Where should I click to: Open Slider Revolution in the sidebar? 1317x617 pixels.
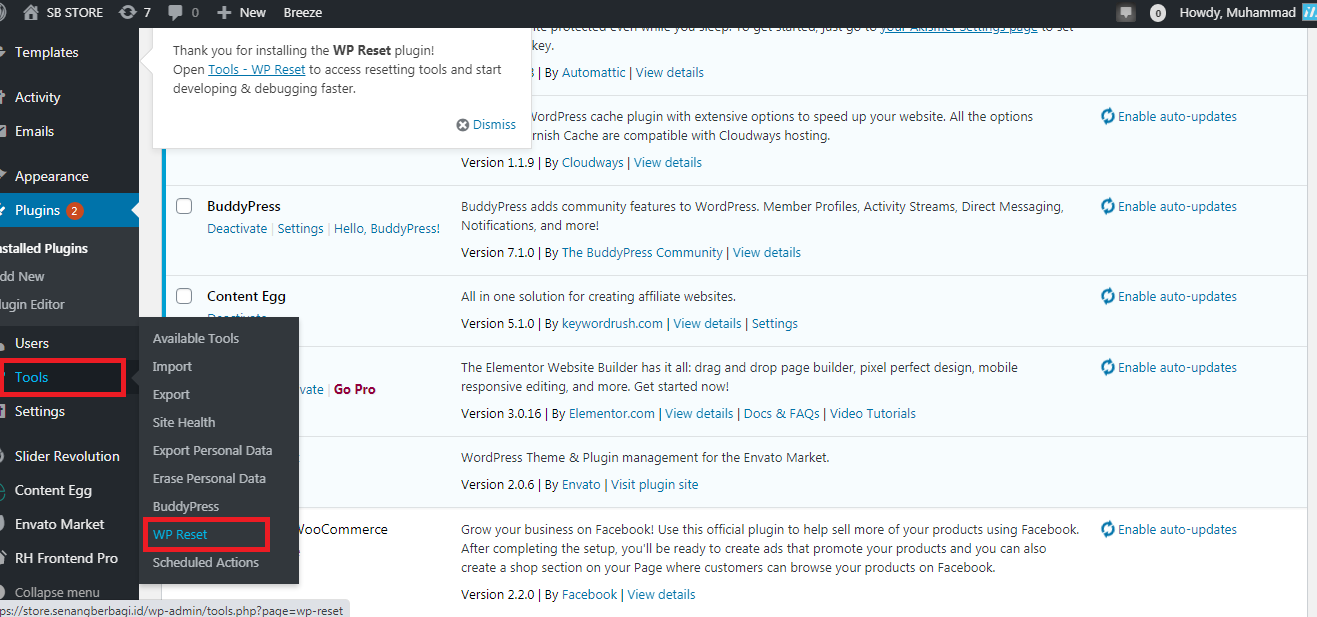[67, 456]
